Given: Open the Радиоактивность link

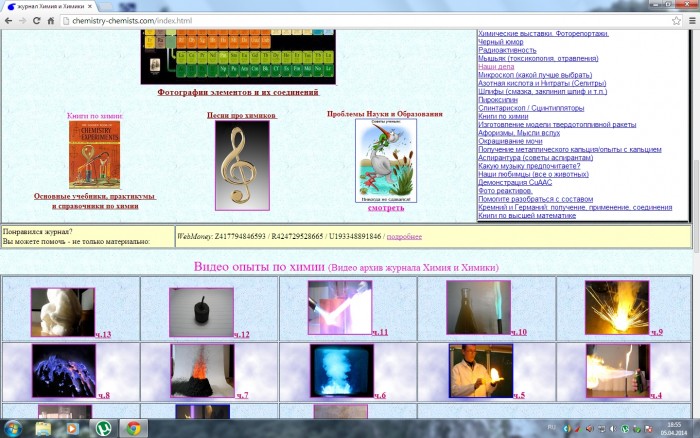Looking at the screenshot, I should point(508,50).
